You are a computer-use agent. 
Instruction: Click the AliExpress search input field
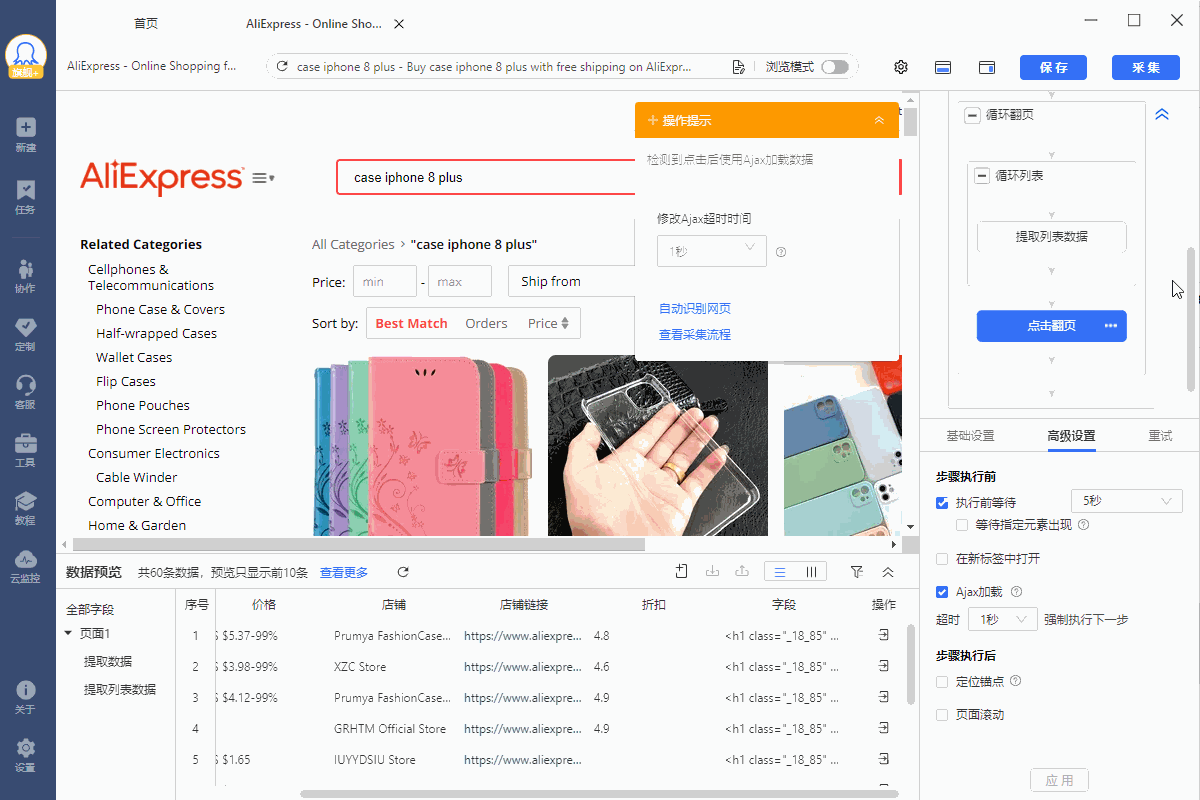coord(485,177)
